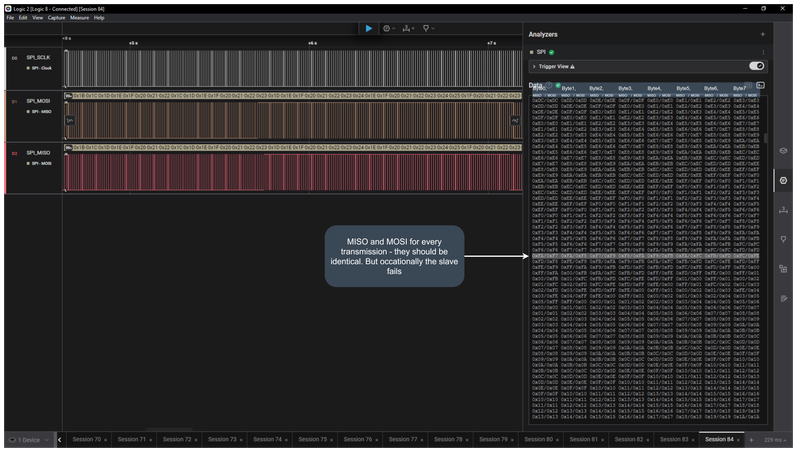Image resolution: width=797 pixels, height=452 pixels.
Task: Click the data table vertical scrollbar
Action: [765, 138]
